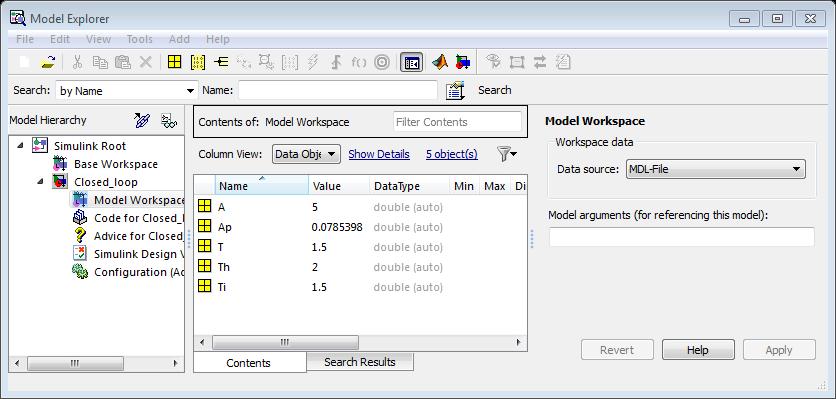Image resolution: width=836 pixels, height=399 pixels.
Task: Click the yellow grid icon for variable A
Action: tap(205, 206)
